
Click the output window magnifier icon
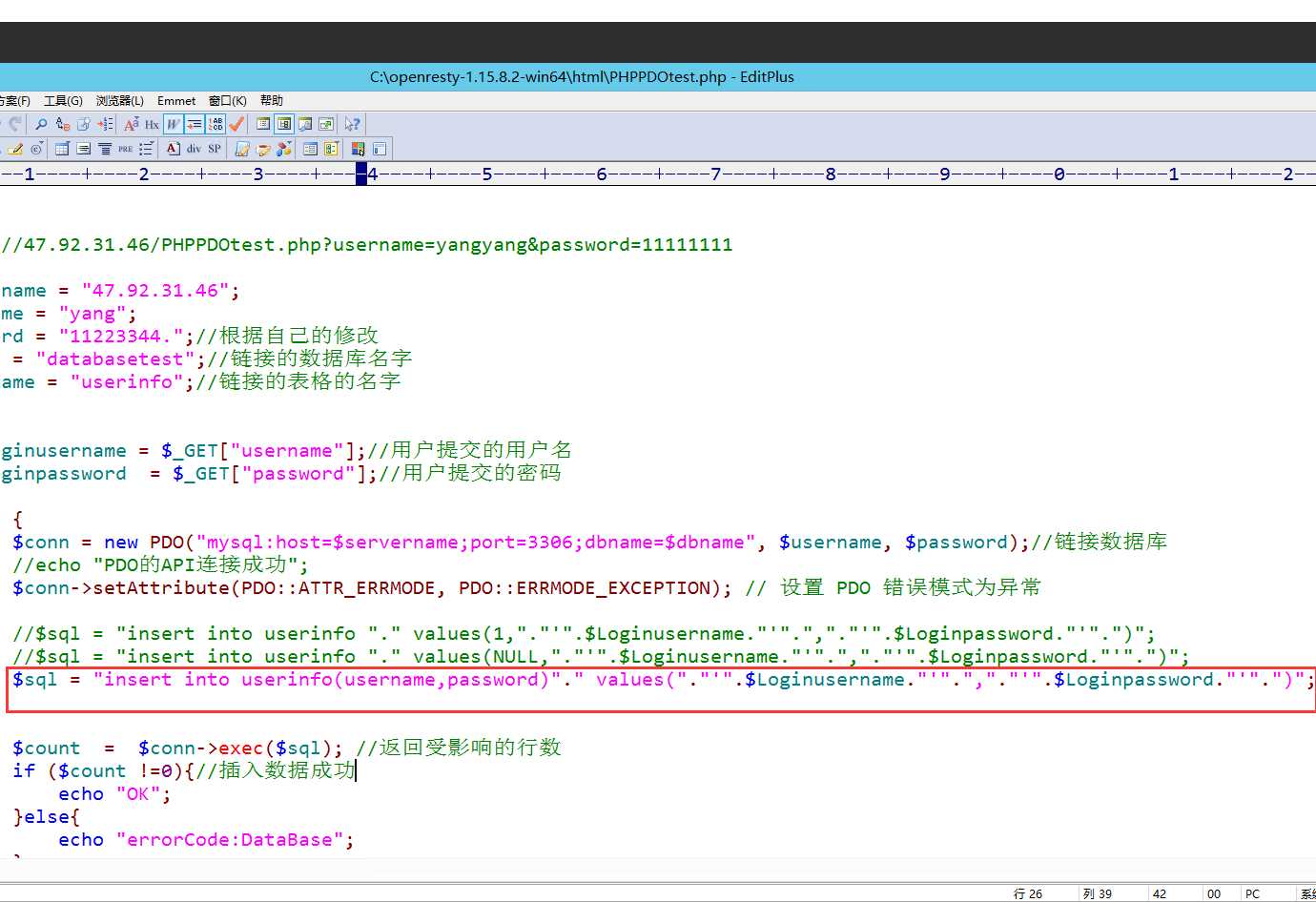305,124
